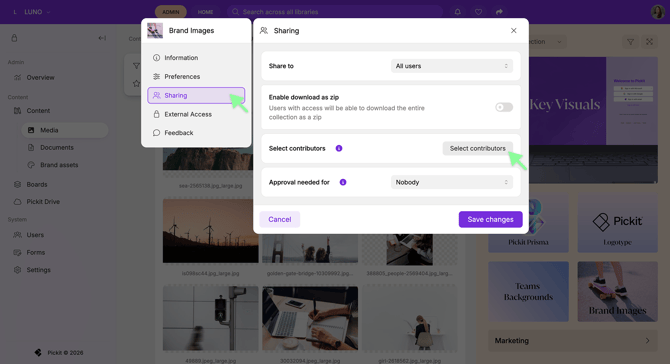Open Approval needed for dropdown

click(452, 182)
